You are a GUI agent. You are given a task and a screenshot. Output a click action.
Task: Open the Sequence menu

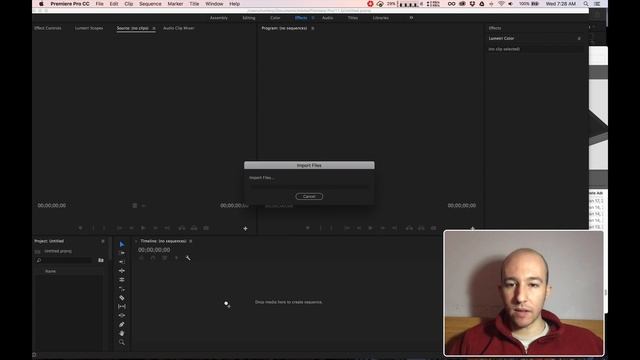click(150, 4)
